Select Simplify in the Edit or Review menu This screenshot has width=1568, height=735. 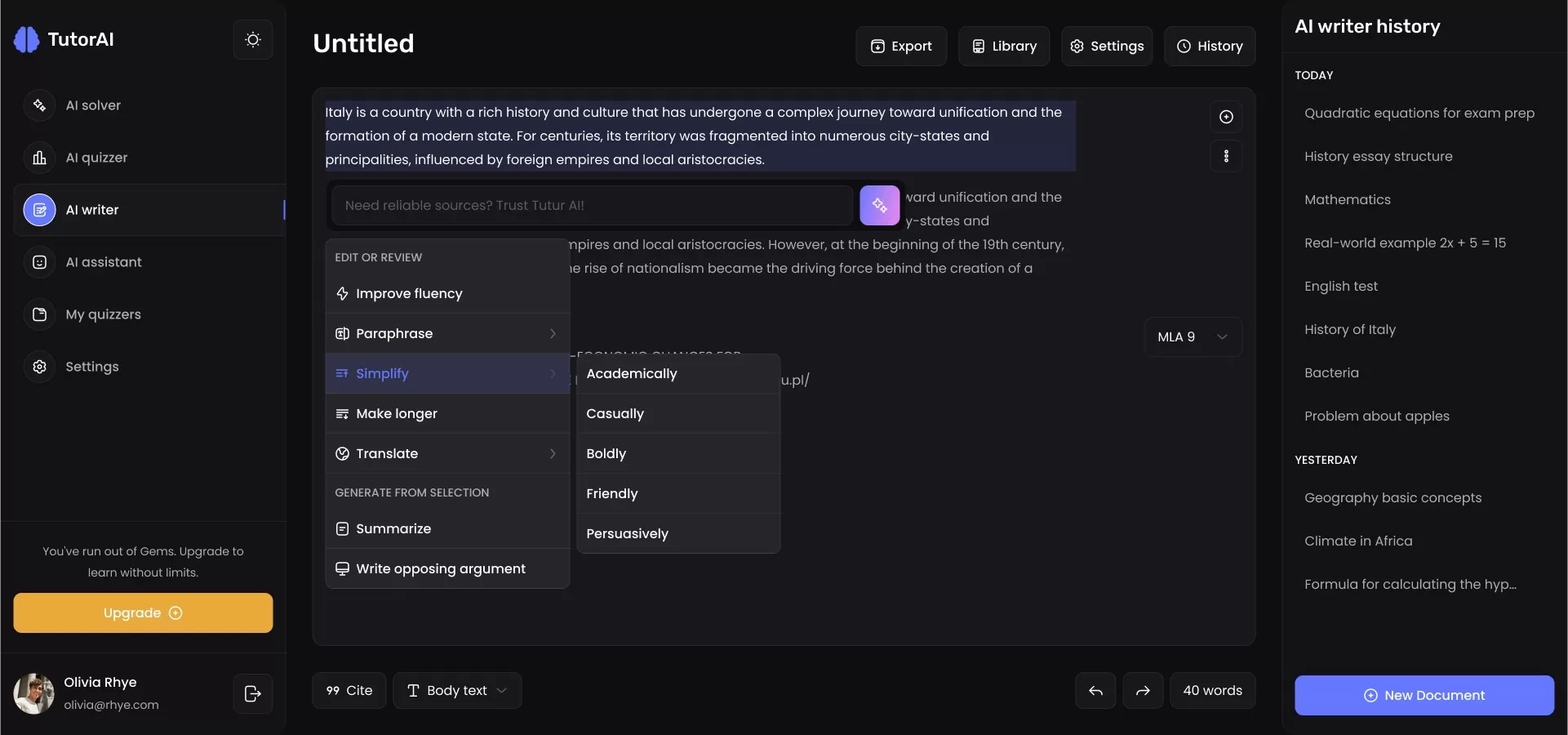(381, 373)
